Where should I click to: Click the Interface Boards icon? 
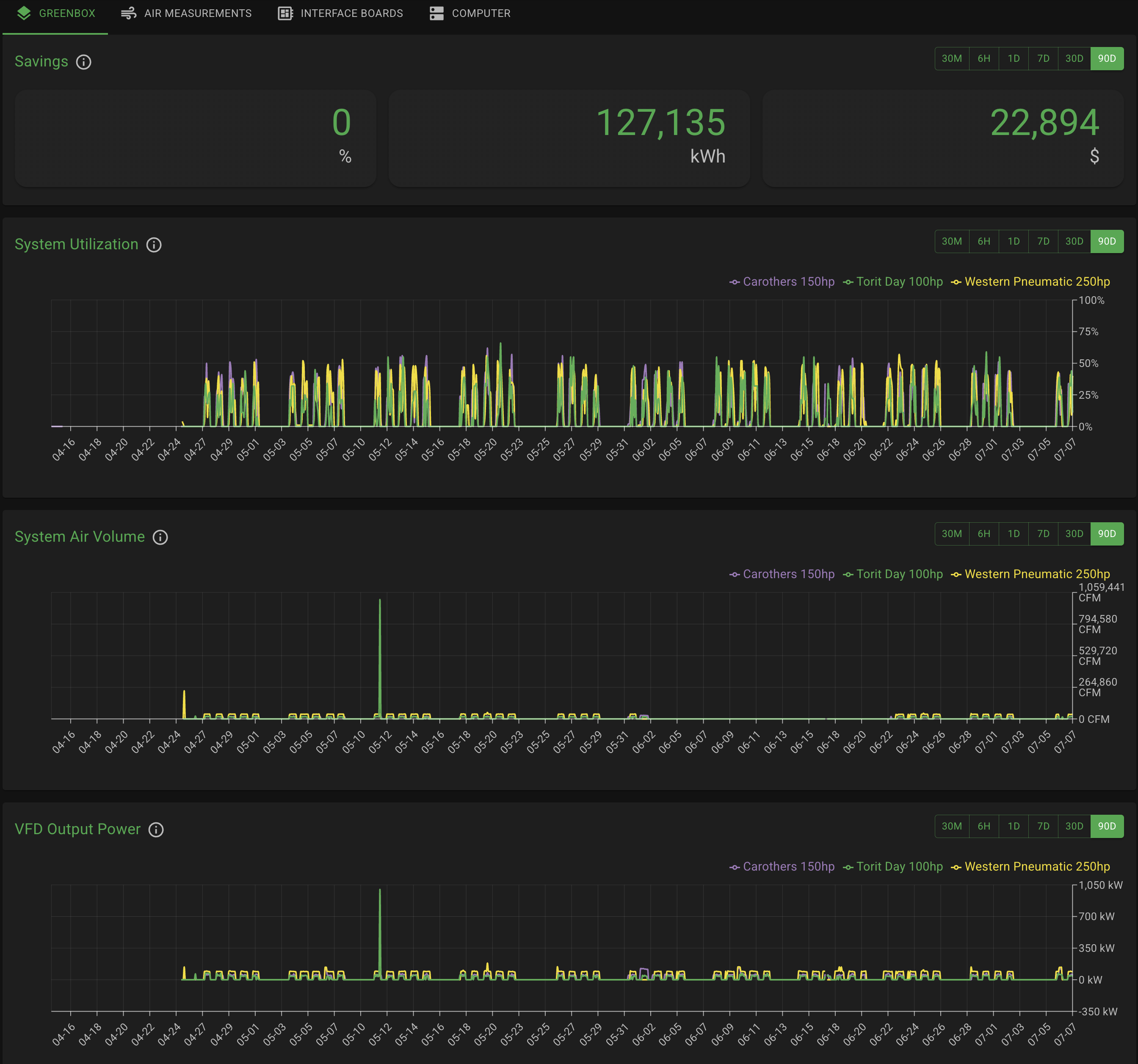[286, 13]
